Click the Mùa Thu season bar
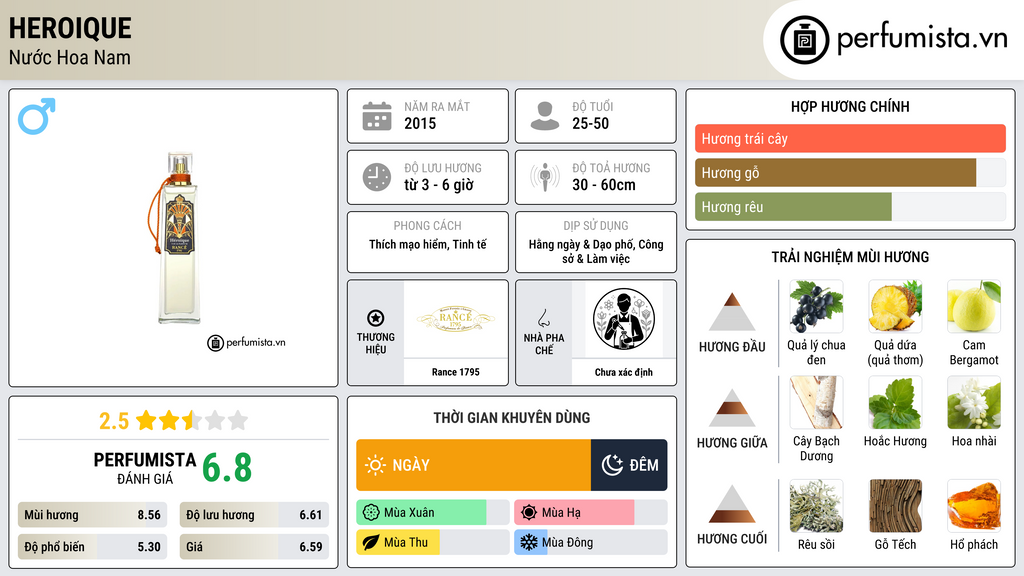 [432, 542]
